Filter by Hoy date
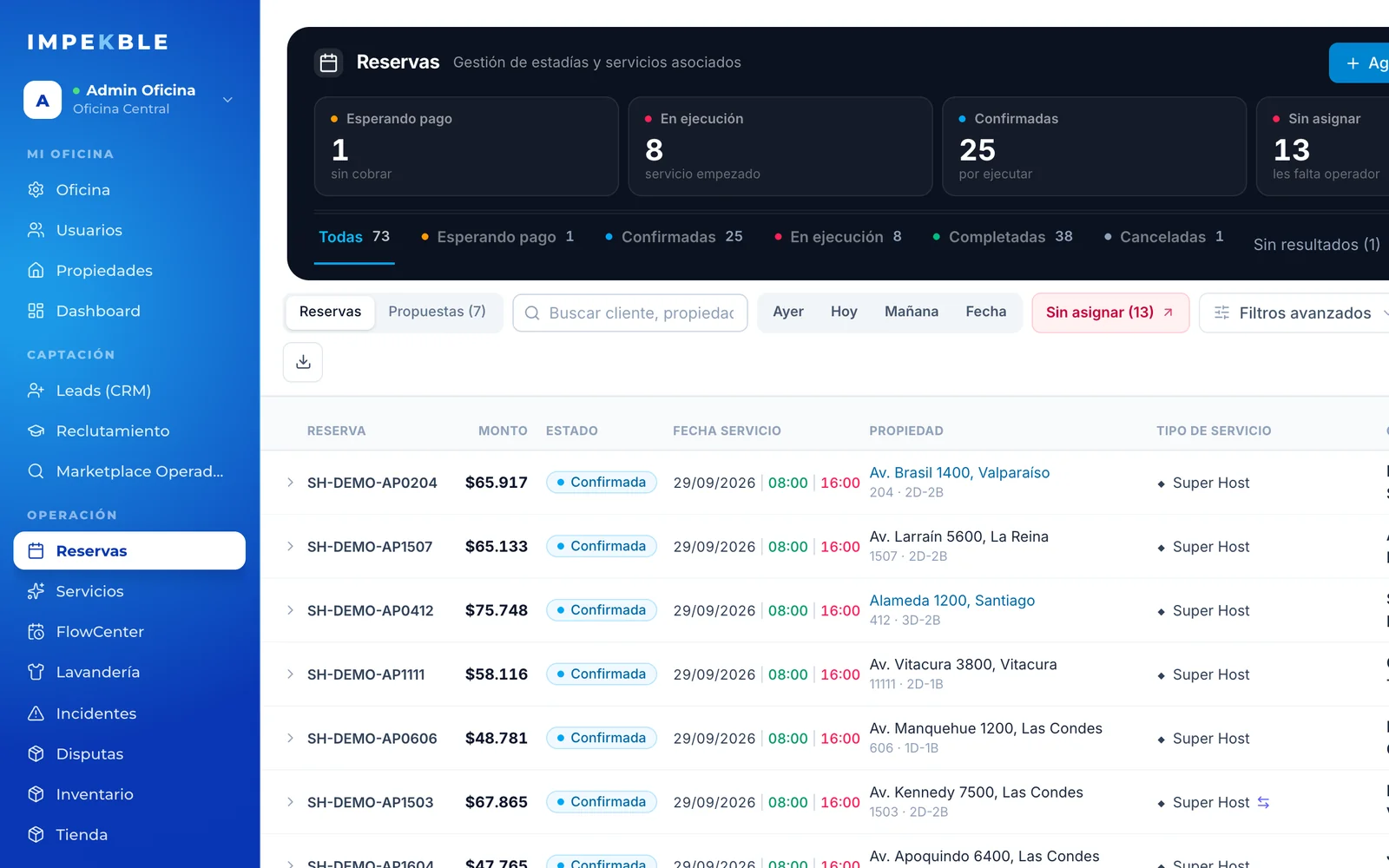1389x868 pixels. point(844,312)
